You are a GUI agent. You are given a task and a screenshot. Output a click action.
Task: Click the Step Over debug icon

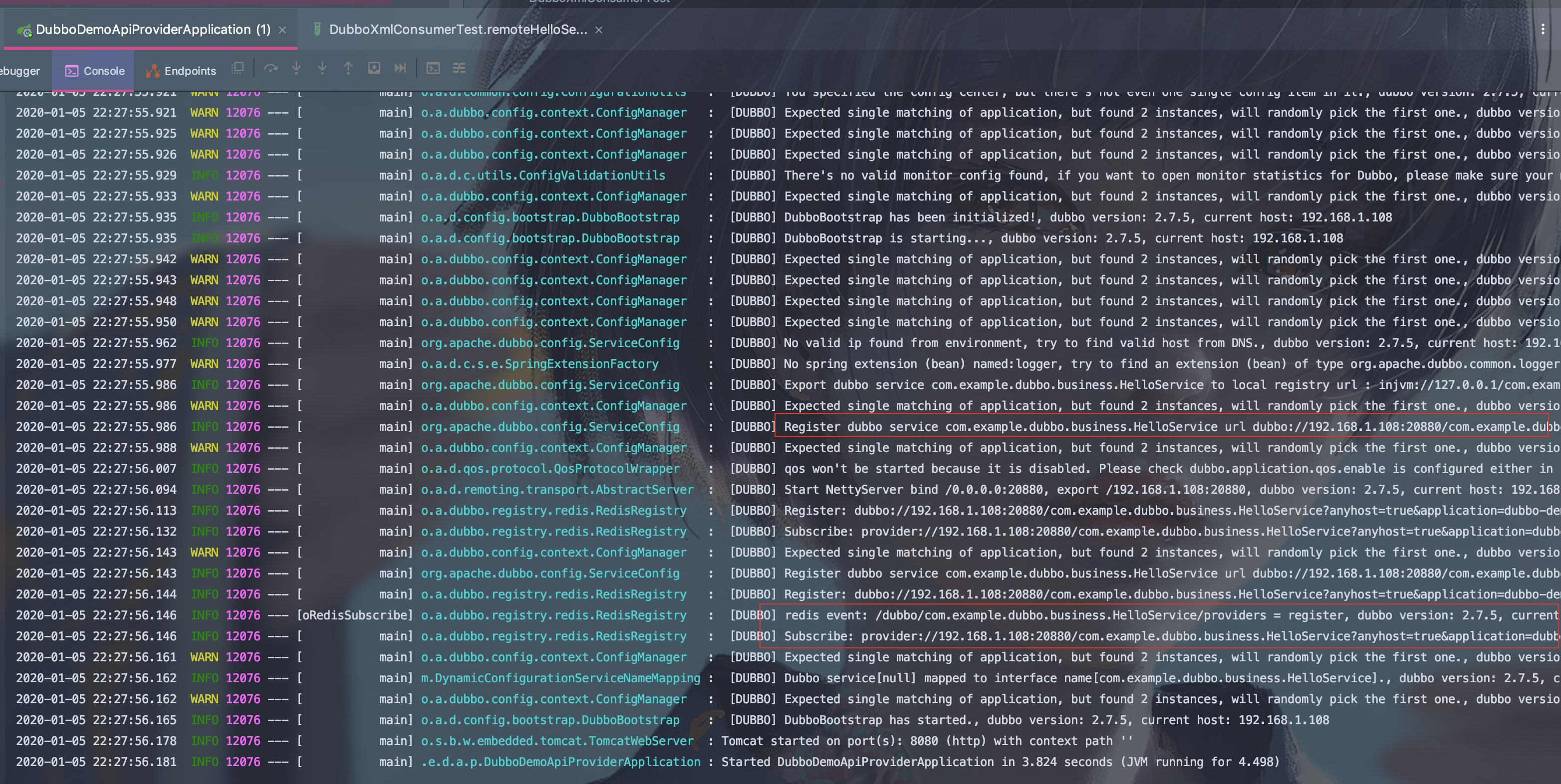click(x=270, y=68)
